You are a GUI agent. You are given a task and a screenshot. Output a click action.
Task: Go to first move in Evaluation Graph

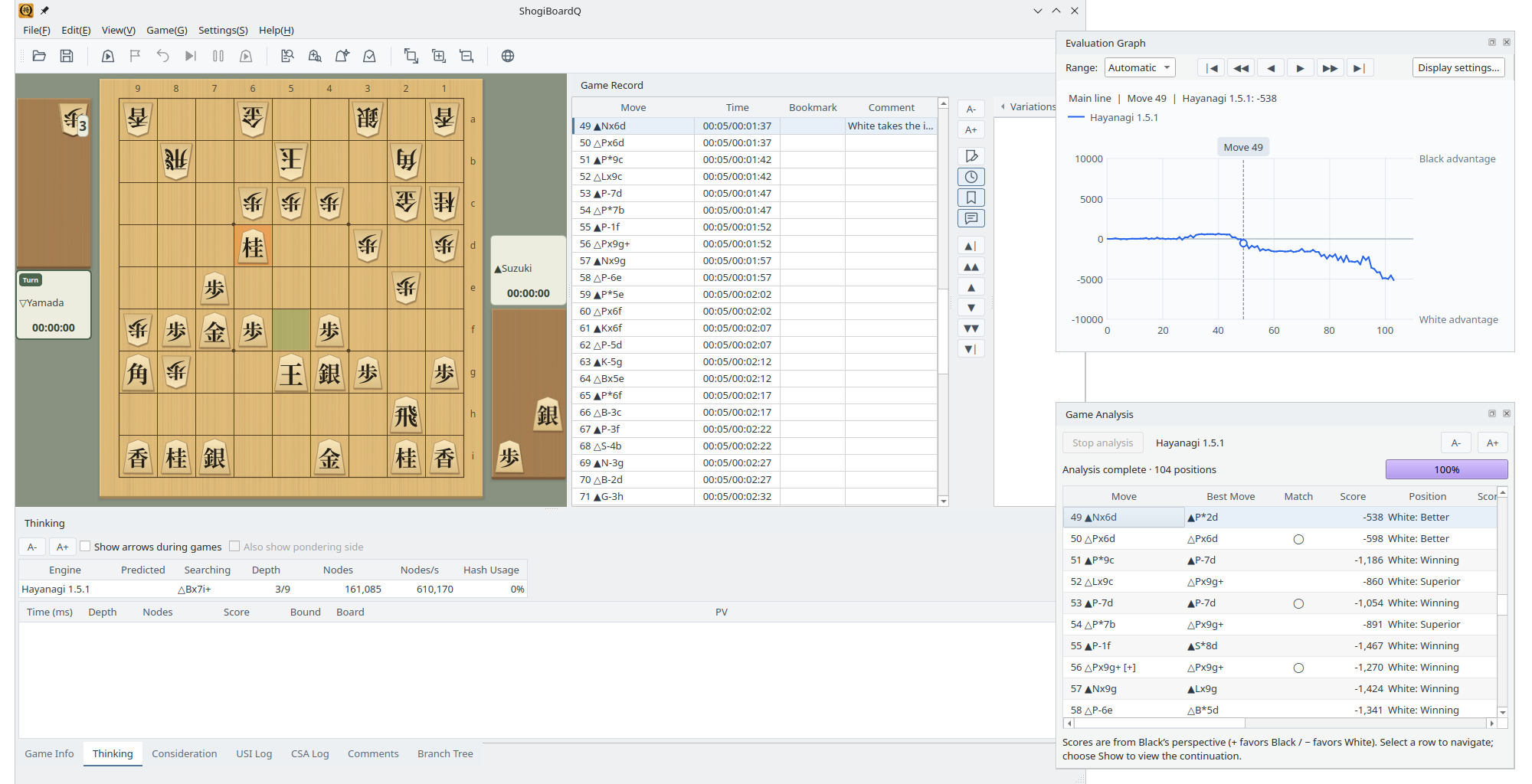[1212, 67]
